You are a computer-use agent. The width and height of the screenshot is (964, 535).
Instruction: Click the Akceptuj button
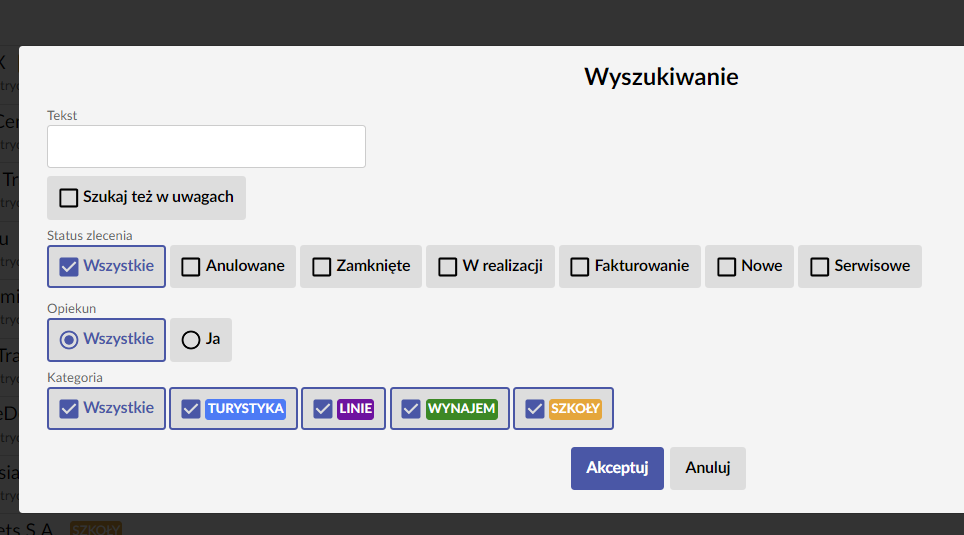[x=617, y=469]
